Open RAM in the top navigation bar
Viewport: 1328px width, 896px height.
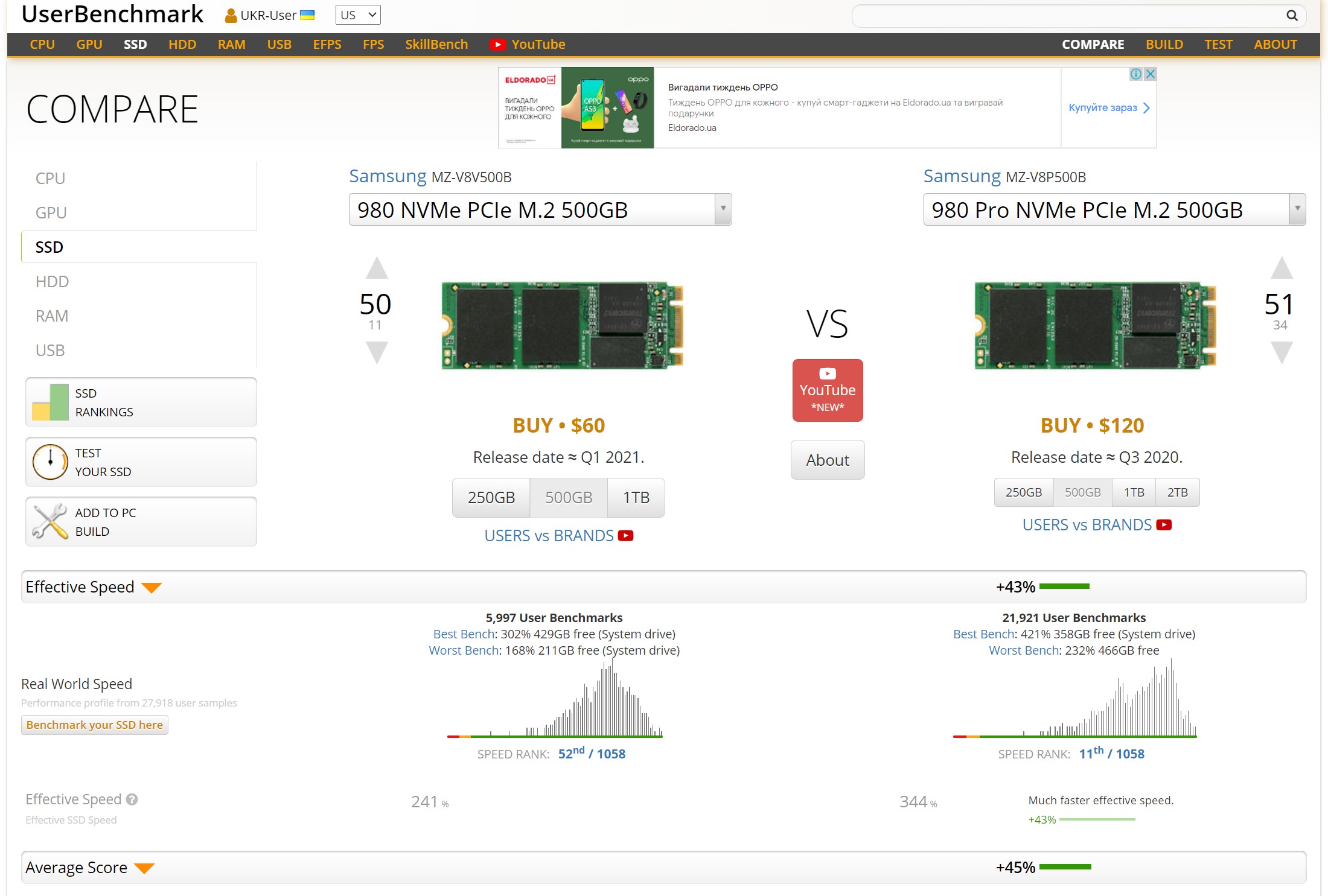tap(232, 45)
